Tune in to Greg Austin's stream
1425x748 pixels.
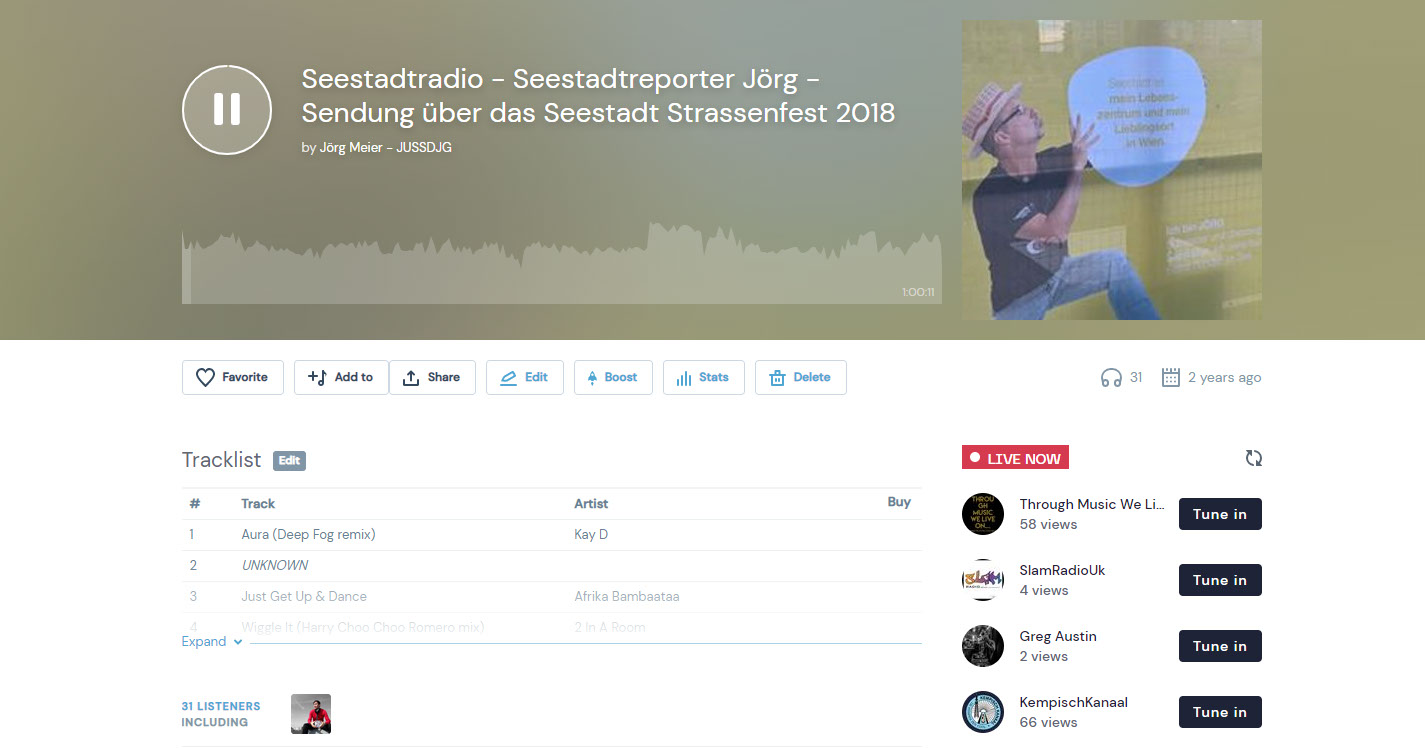tap(1220, 646)
